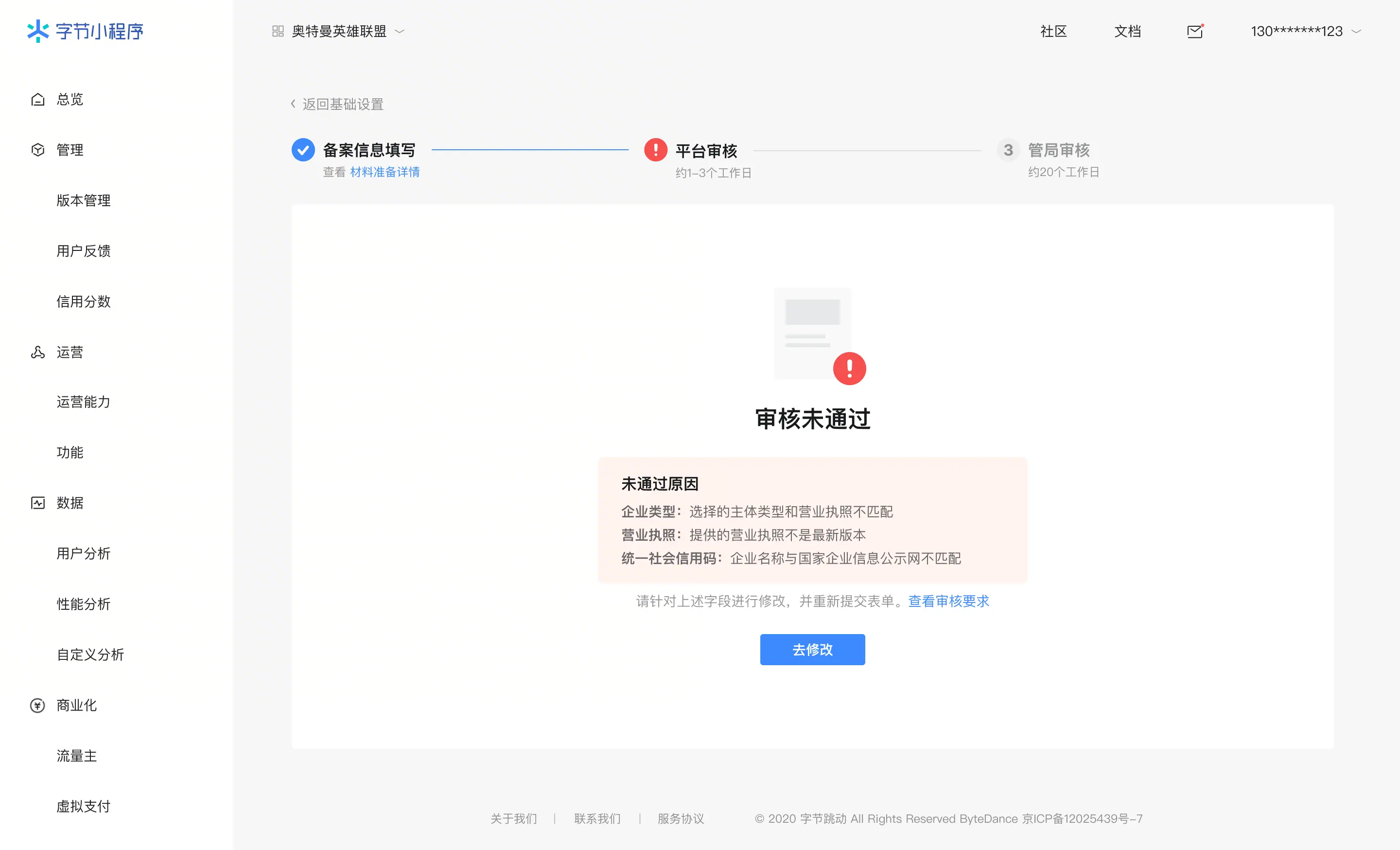Click the red alert icon at 平台审核

pyautogui.click(x=655, y=150)
